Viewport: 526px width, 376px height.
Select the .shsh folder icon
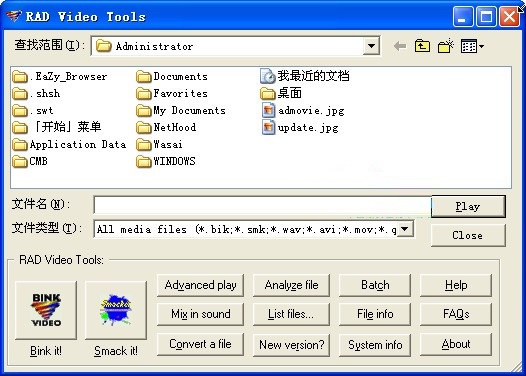pos(20,94)
